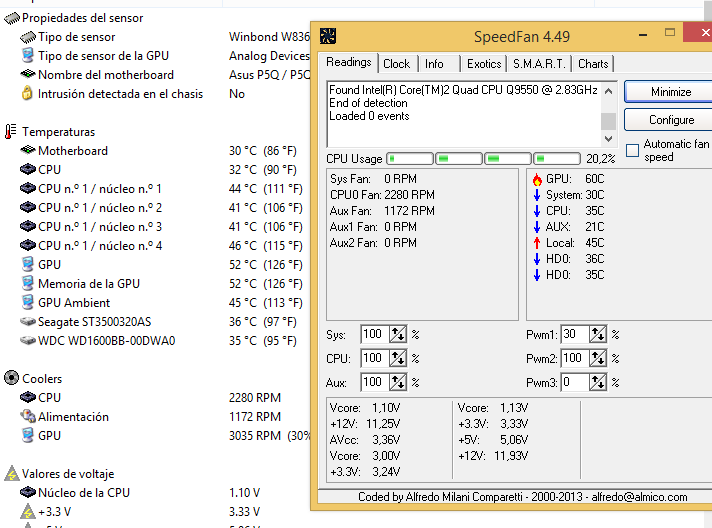
Task: Click the Memoria de la GPU icon
Action: pyautogui.click(x=28, y=283)
